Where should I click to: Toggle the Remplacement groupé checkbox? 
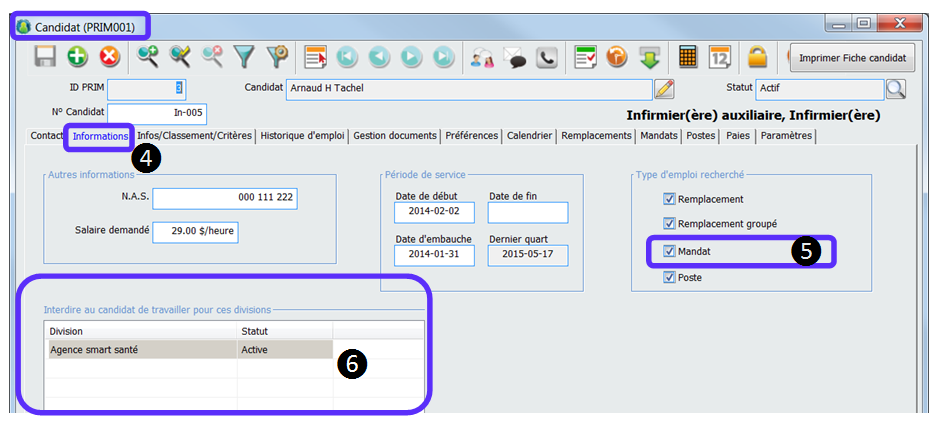[x=670, y=224]
